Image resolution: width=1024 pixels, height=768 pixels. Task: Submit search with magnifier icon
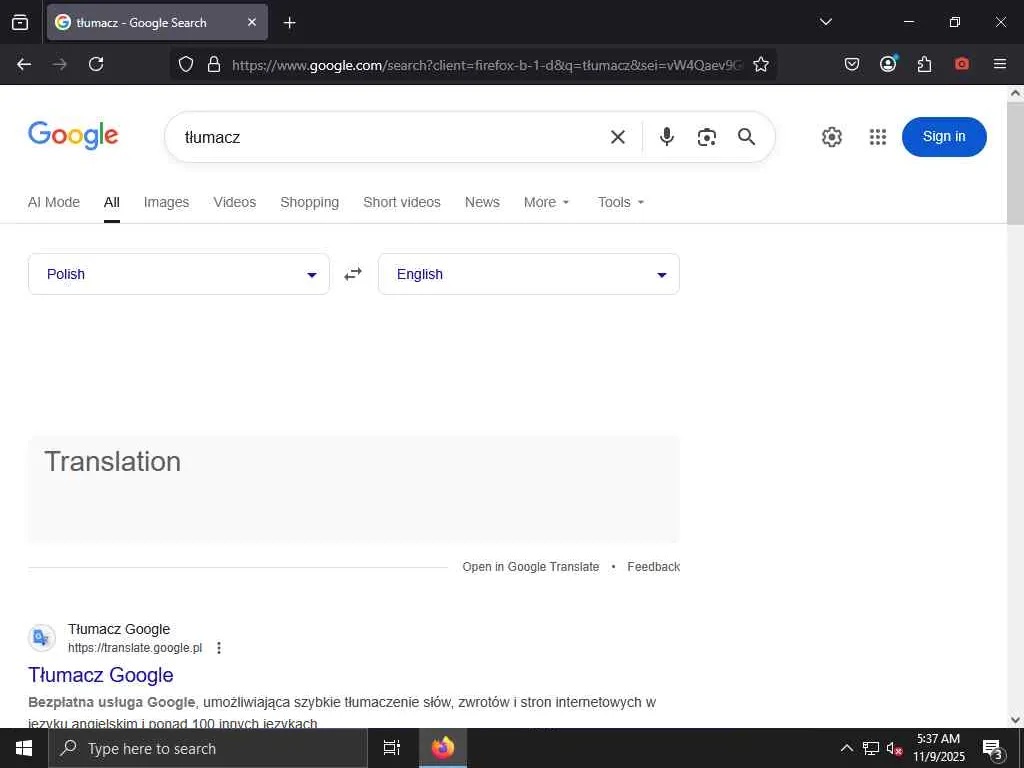pyautogui.click(x=746, y=136)
